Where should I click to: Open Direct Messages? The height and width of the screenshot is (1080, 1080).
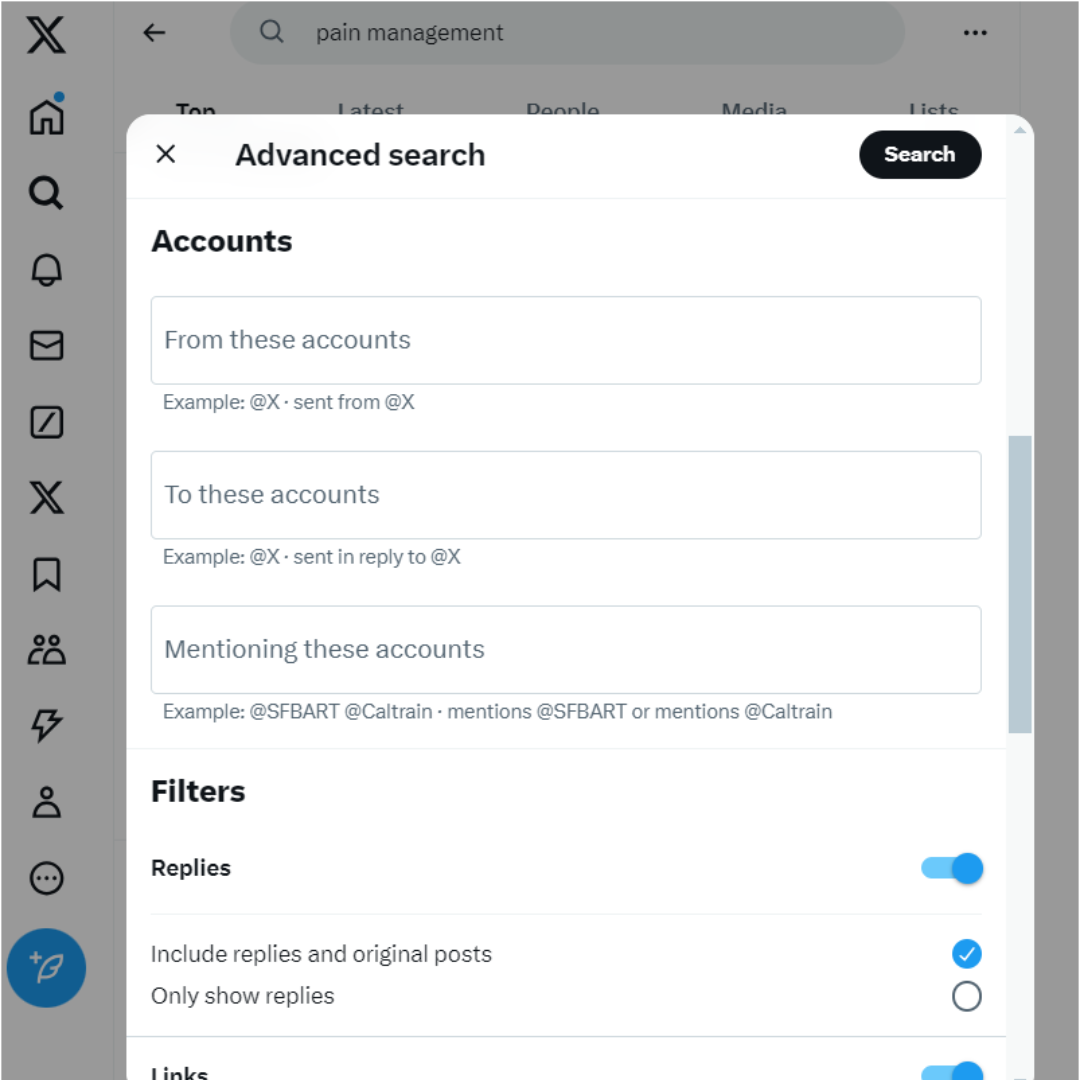point(46,347)
